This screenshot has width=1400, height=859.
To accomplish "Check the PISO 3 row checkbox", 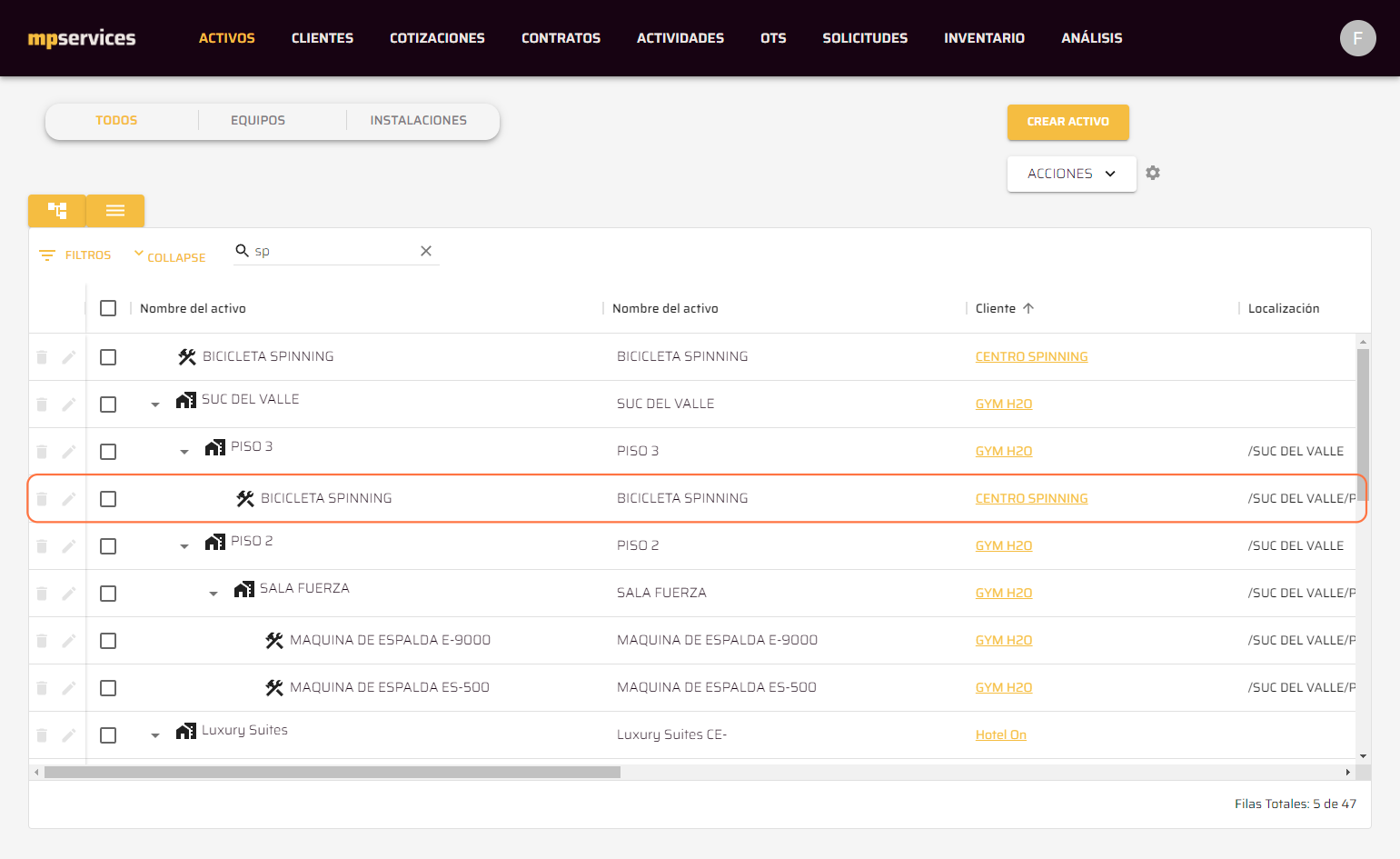I will coord(108,452).
